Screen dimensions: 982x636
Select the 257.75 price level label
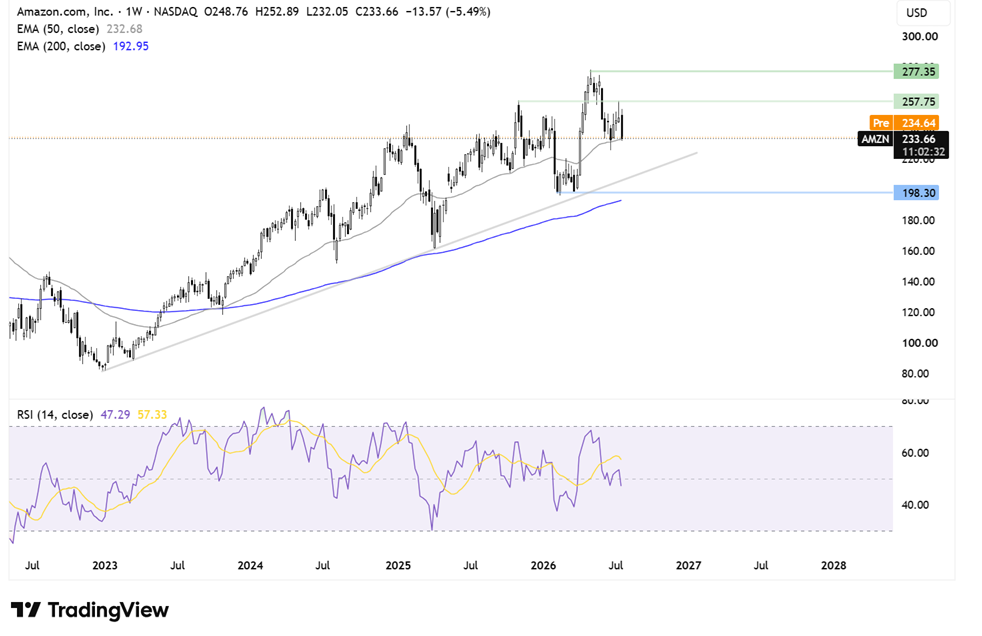click(916, 101)
